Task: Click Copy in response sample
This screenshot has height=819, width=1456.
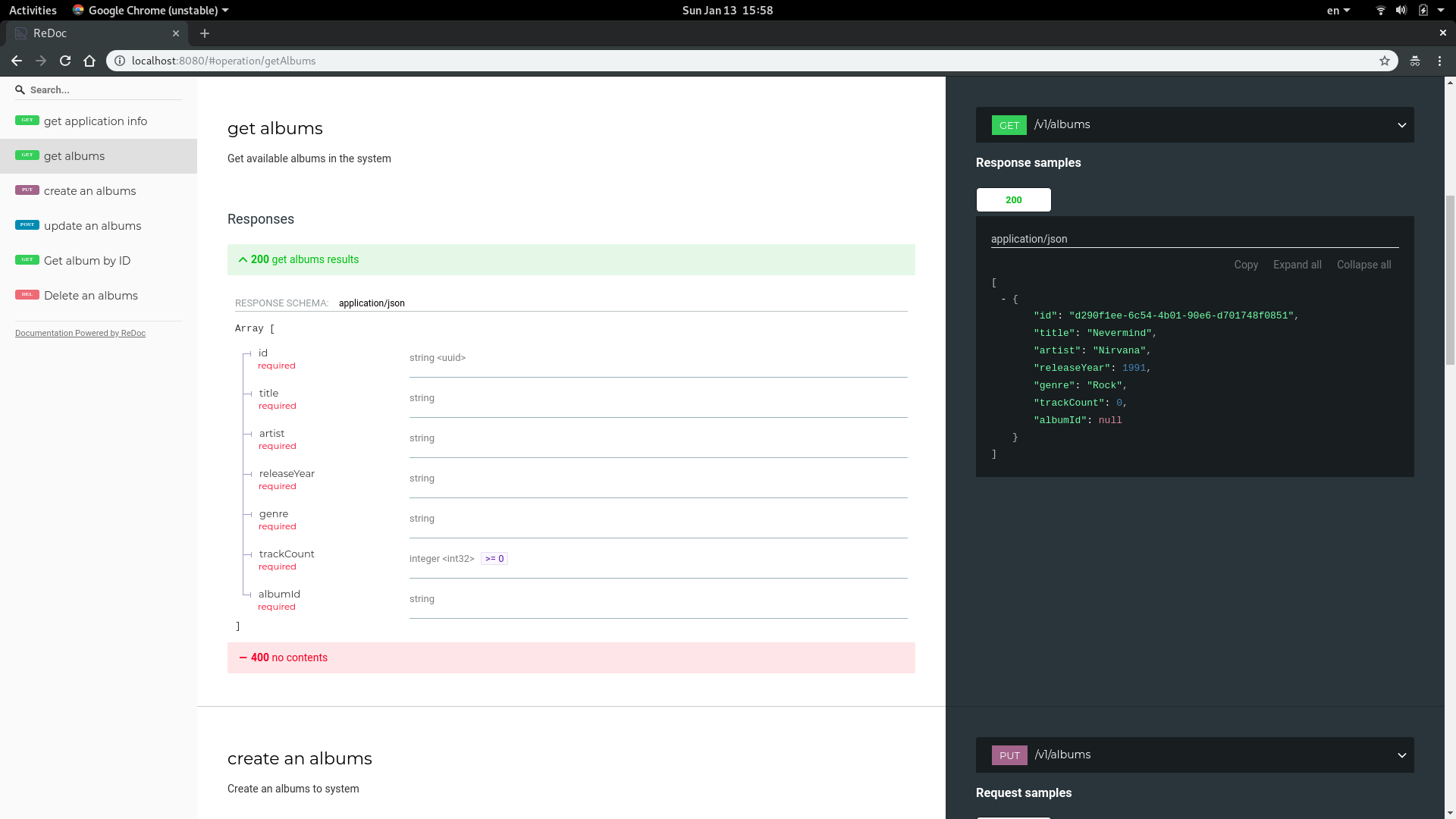Action: point(1245,265)
